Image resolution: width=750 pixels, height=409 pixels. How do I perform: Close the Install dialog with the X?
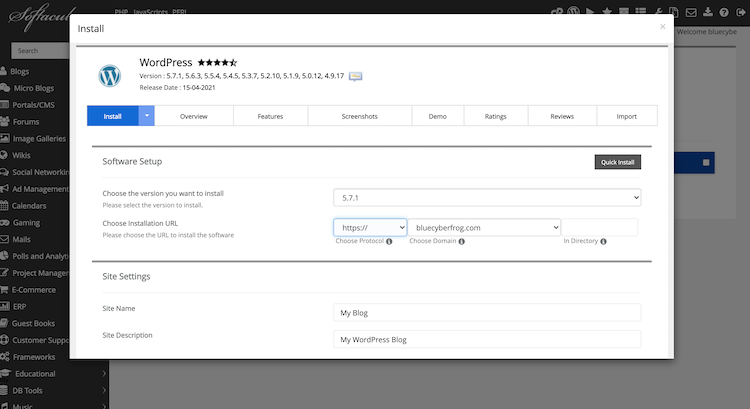(x=662, y=27)
